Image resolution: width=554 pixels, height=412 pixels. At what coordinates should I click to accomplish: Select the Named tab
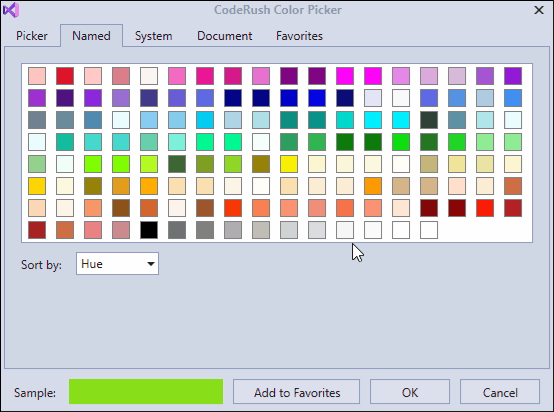[x=92, y=36]
